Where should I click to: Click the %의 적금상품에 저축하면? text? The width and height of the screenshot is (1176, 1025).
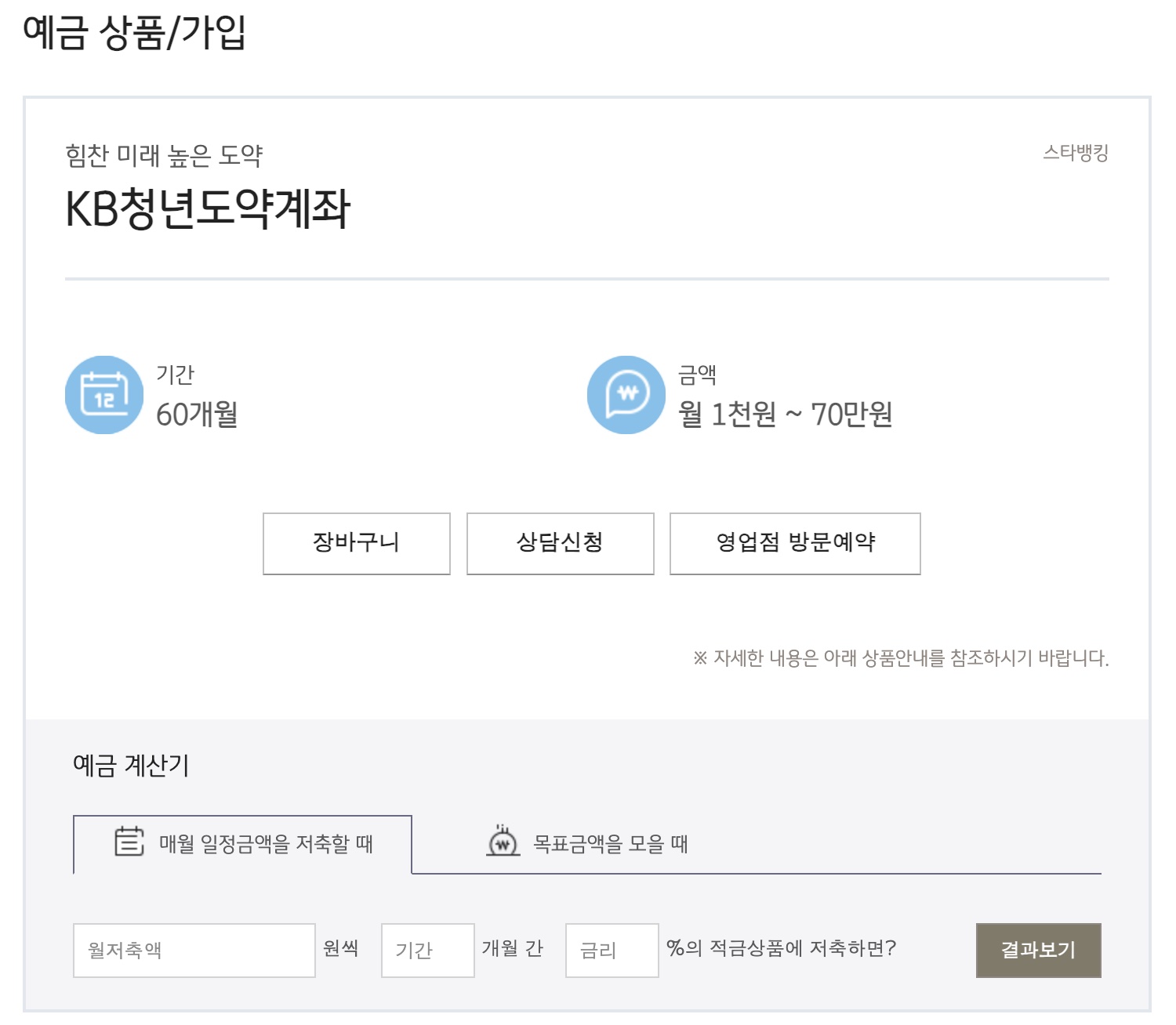[x=781, y=948]
